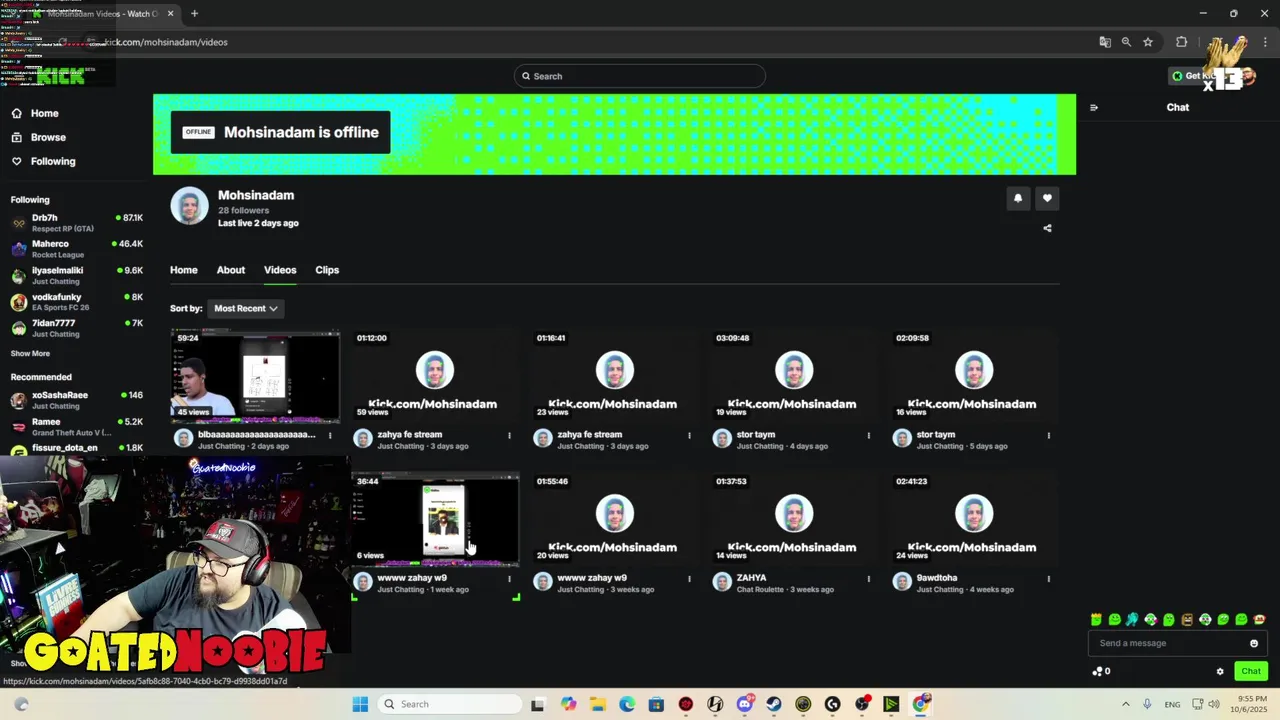This screenshot has width=1280, height=720.
Task: Click the heart follow button
Action: pyautogui.click(x=1047, y=198)
